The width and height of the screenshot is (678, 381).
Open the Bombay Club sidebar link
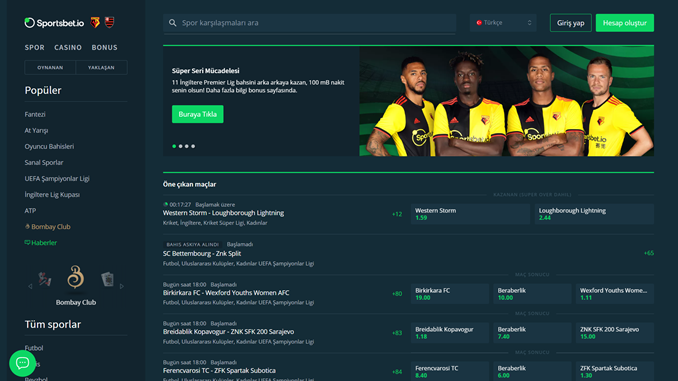(x=48, y=227)
